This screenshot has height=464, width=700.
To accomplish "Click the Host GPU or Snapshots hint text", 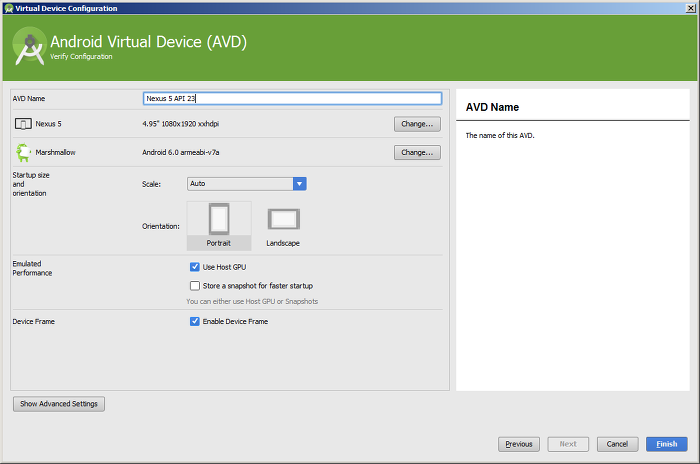I will point(252,301).
